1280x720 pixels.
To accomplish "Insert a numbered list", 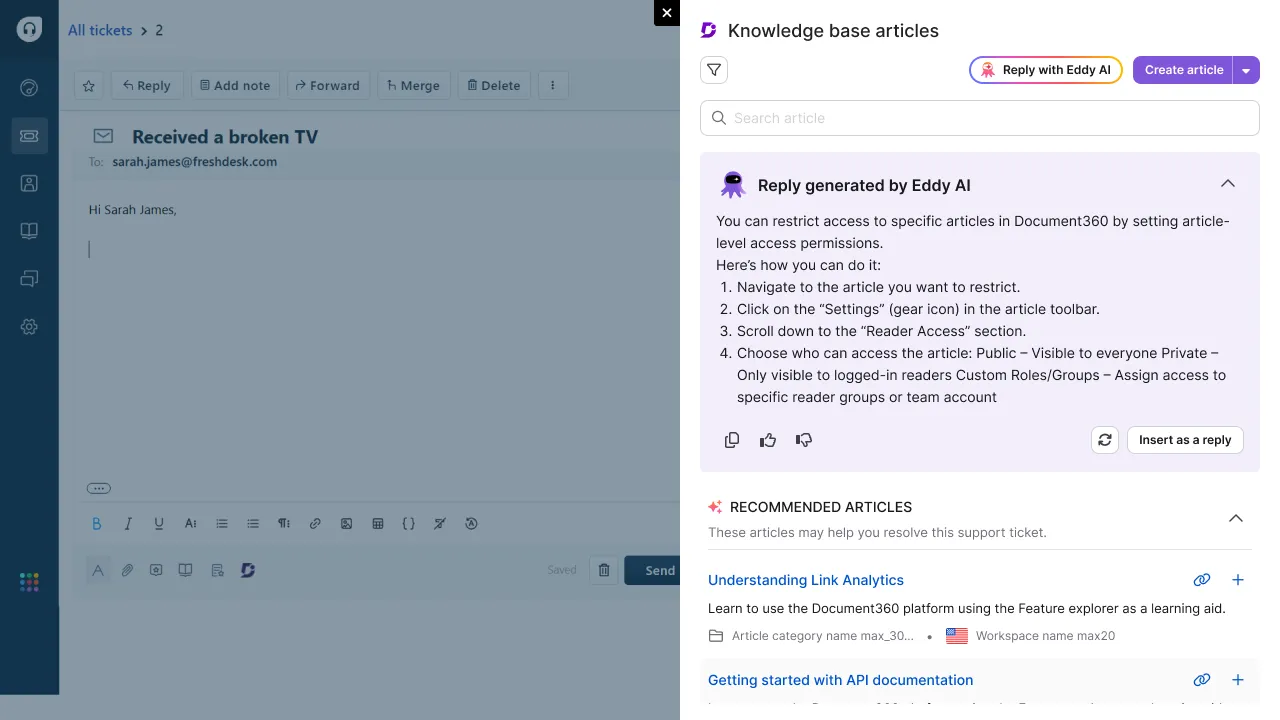I will coord(222,523).
